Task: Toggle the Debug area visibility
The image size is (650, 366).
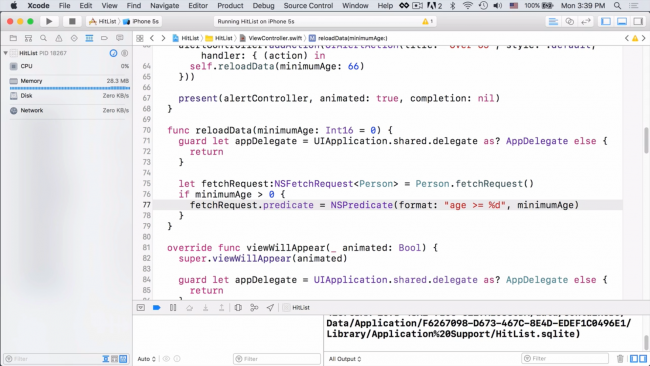Action: click(622, 21)
